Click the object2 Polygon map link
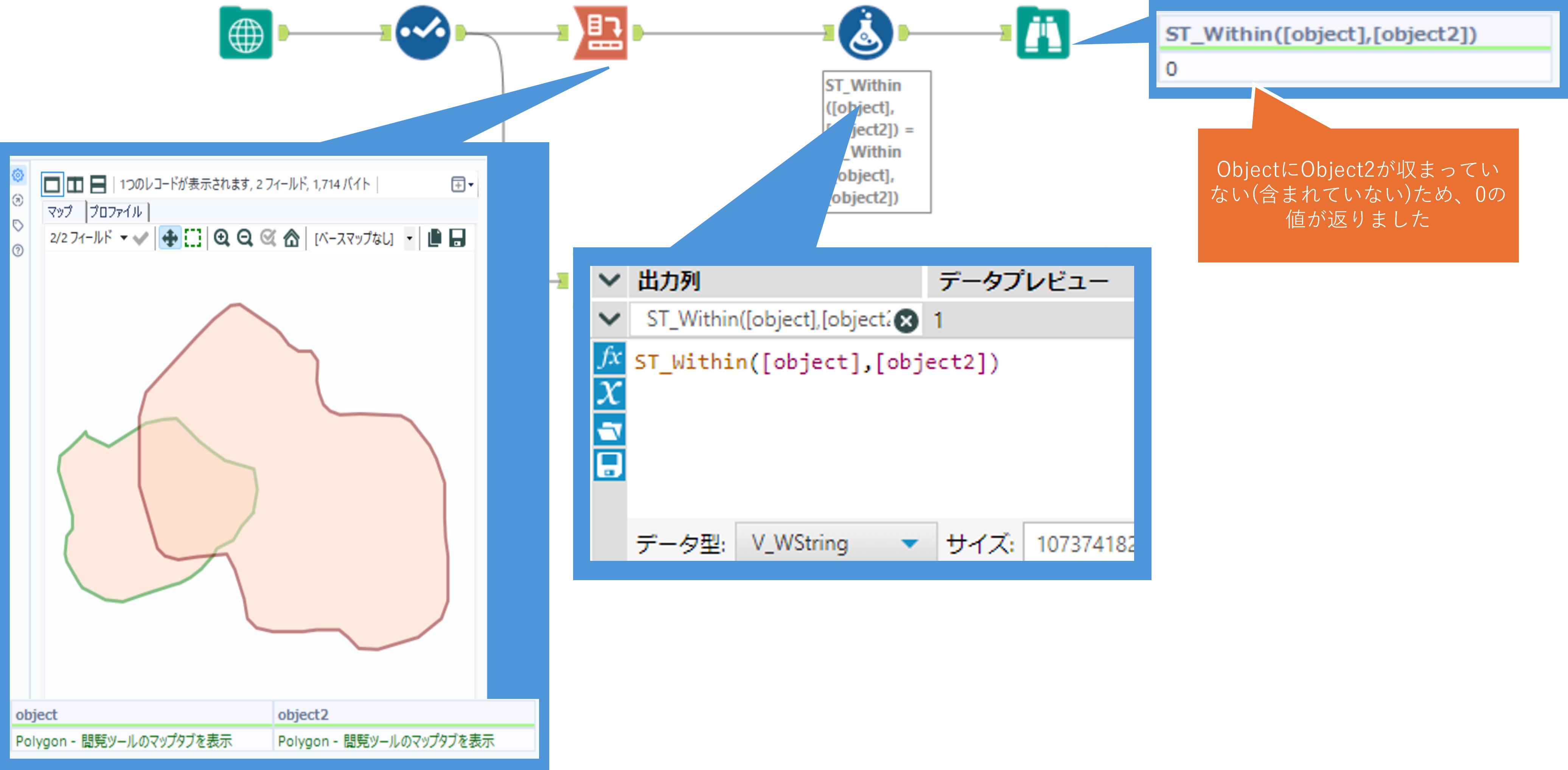 tap(386, 741)
